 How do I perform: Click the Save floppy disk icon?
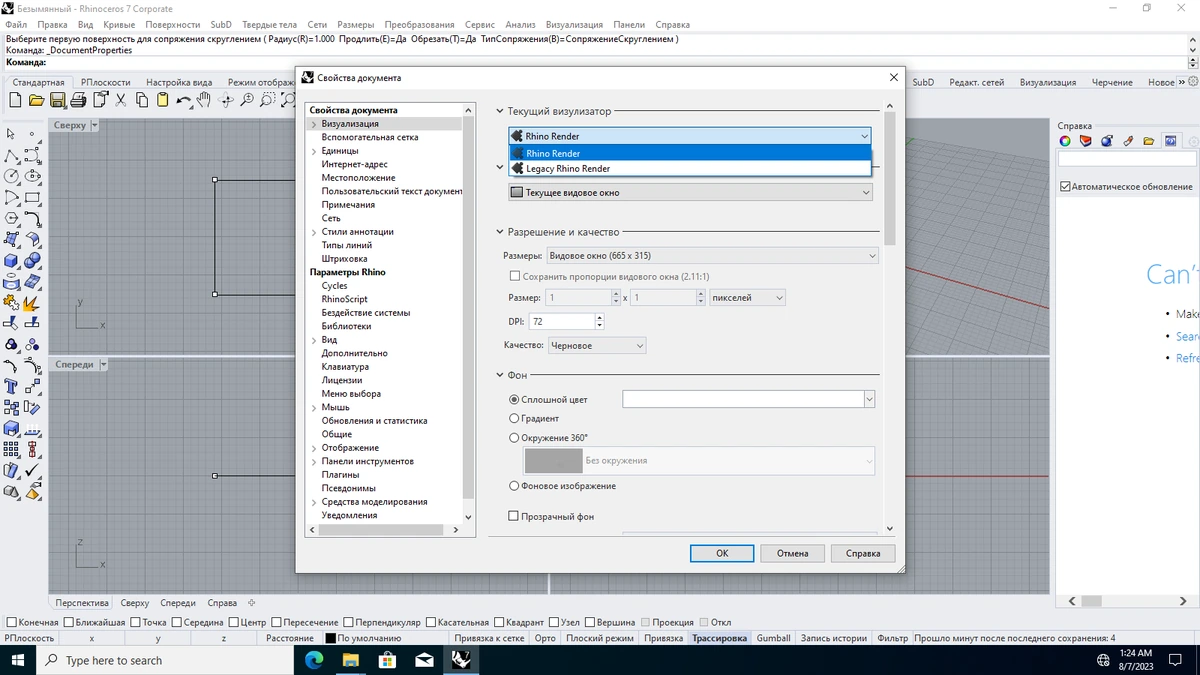click(57, 100)
